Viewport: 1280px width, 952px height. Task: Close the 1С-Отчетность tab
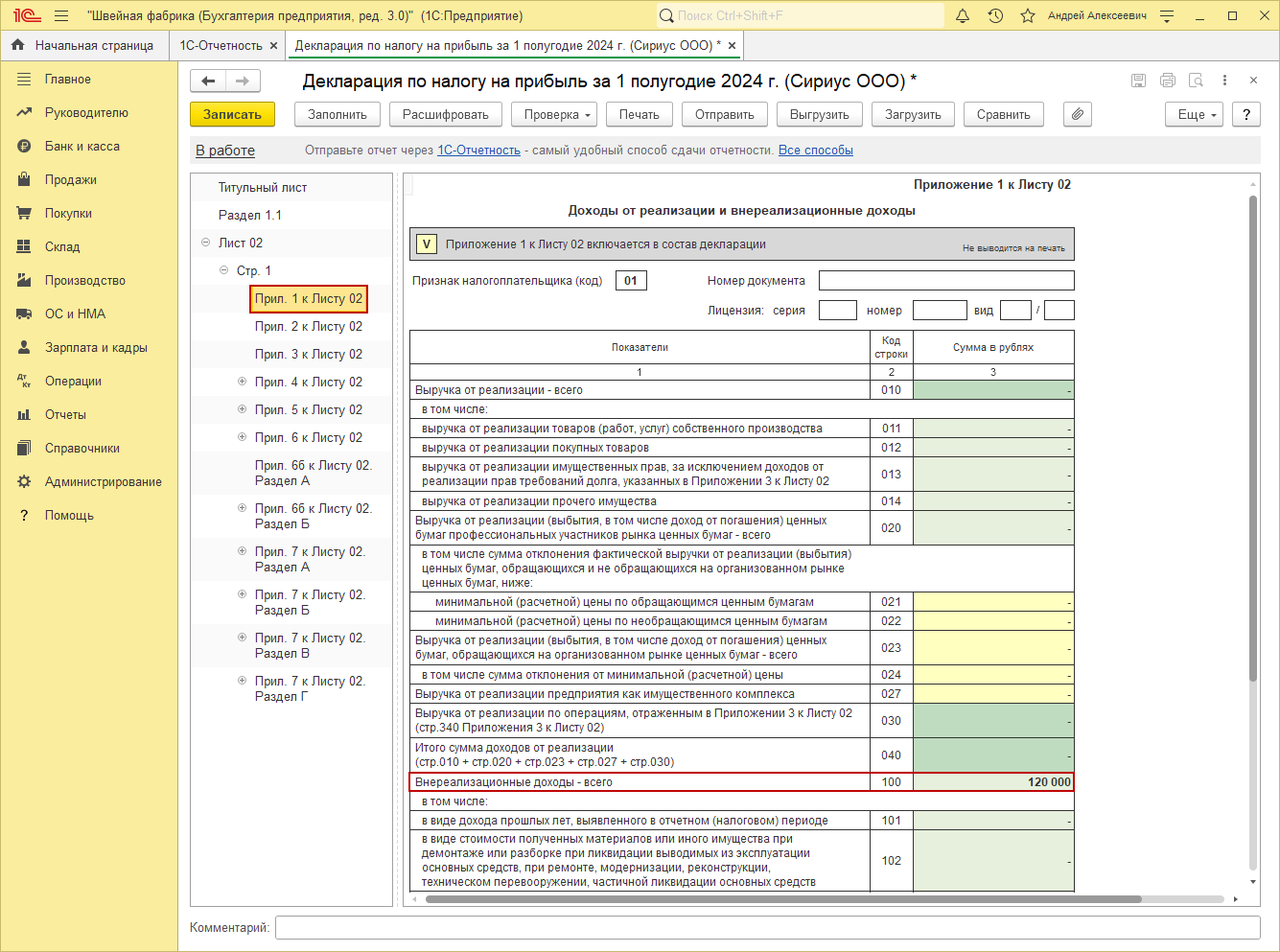(274, 45)
